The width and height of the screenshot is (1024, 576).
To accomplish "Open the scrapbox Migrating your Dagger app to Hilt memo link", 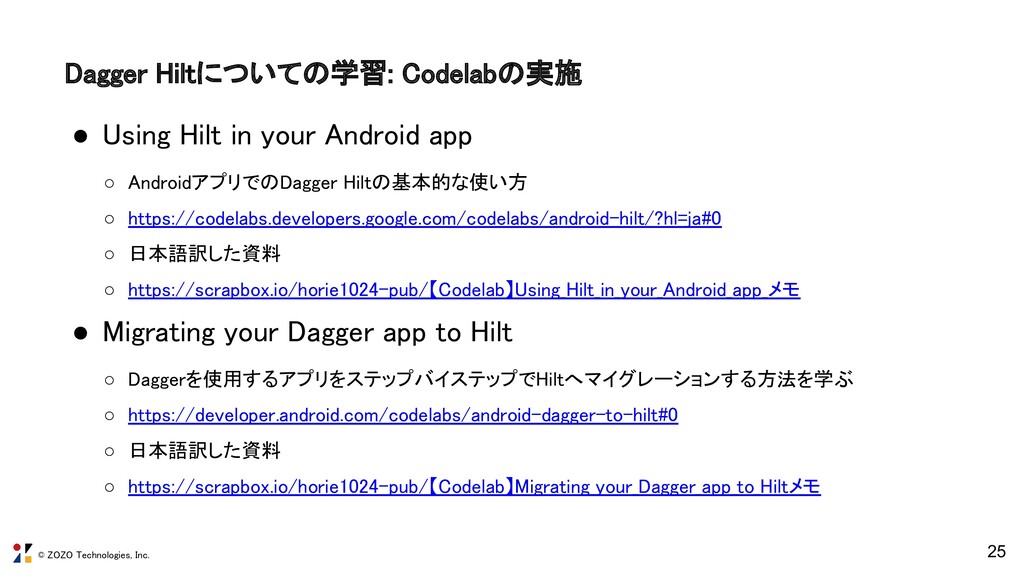I will click(x=474, y=487).
